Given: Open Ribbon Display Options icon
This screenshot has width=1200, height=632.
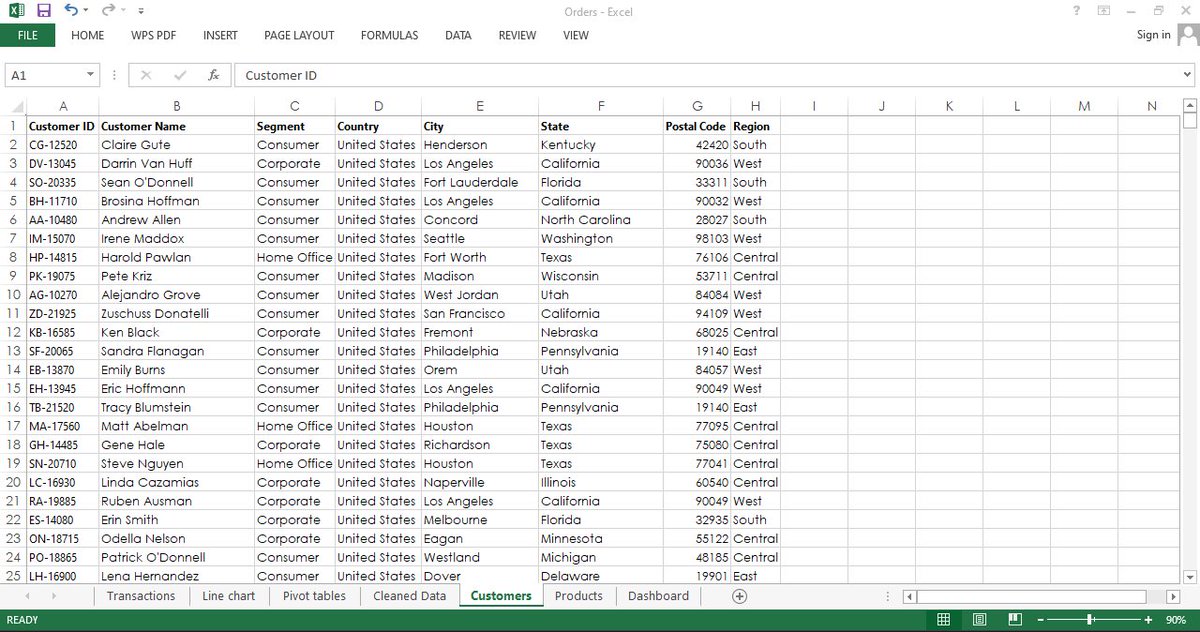Looking at the screenshot, I should click(x=1104, y=10).
